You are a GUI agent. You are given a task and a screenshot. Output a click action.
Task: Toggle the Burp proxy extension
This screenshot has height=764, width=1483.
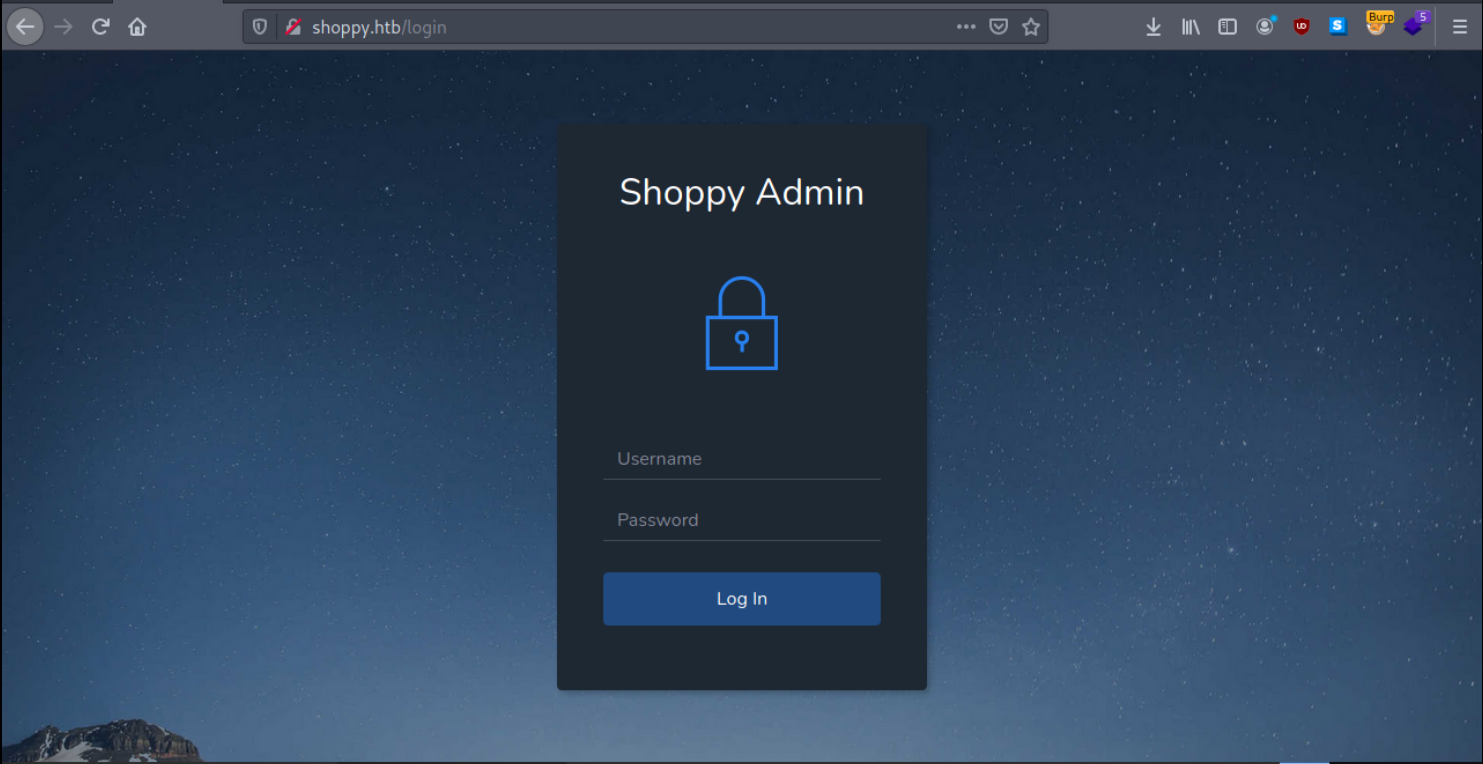coord(1377,25)
